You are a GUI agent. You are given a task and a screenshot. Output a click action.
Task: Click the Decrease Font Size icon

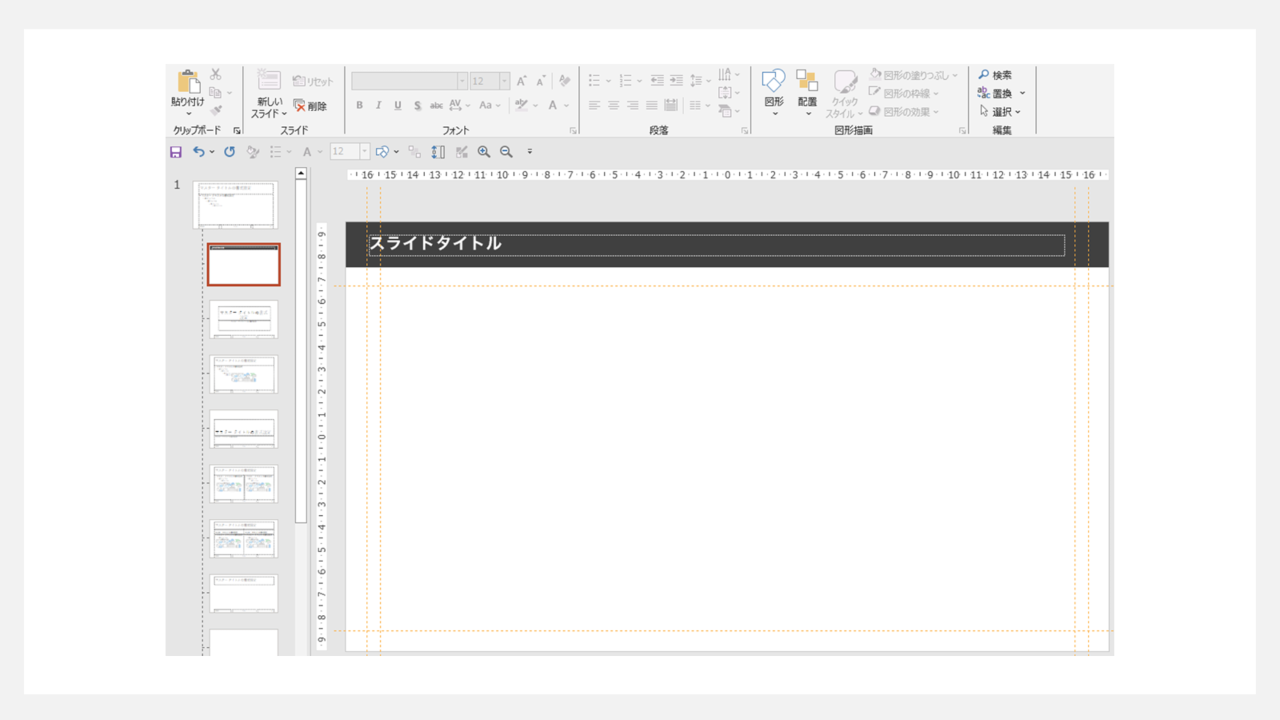point(541,81)
